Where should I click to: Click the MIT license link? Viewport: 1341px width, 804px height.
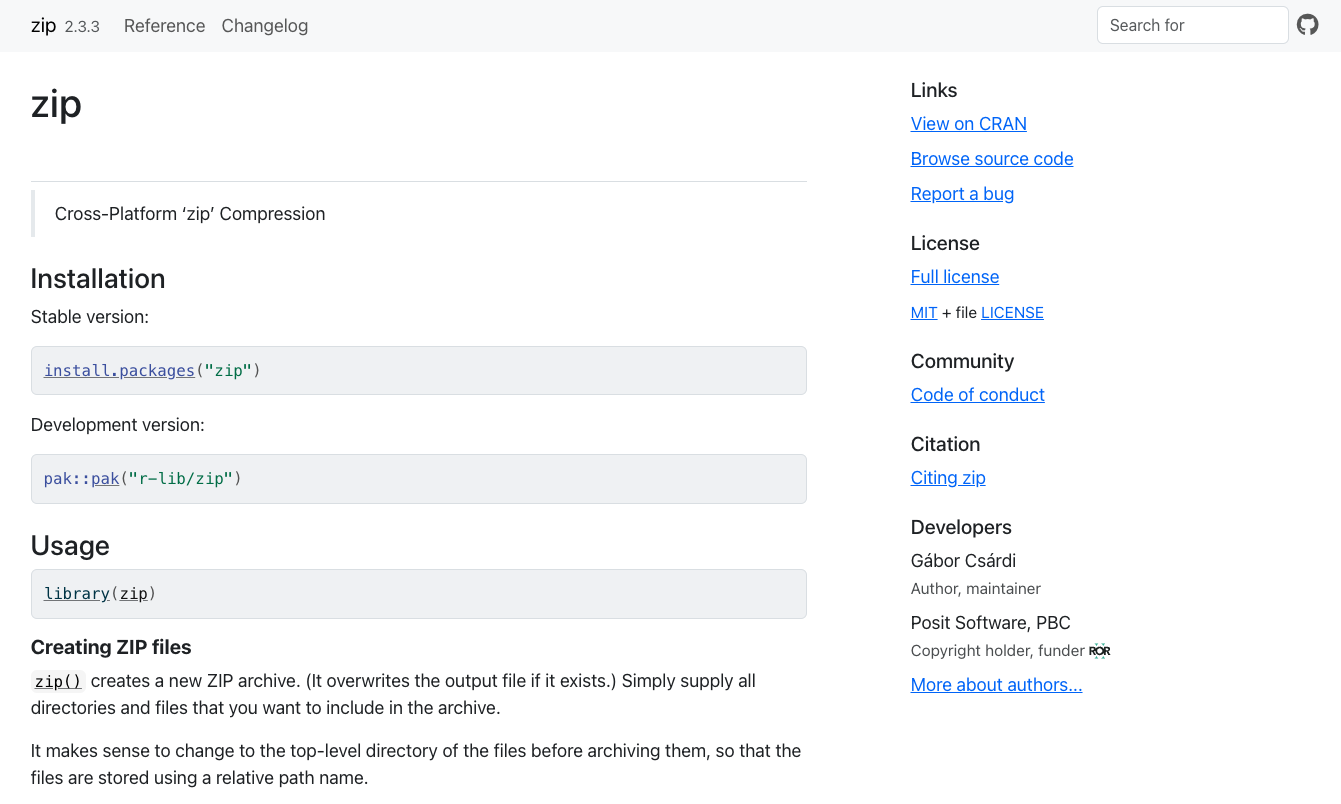pos(923,313)
